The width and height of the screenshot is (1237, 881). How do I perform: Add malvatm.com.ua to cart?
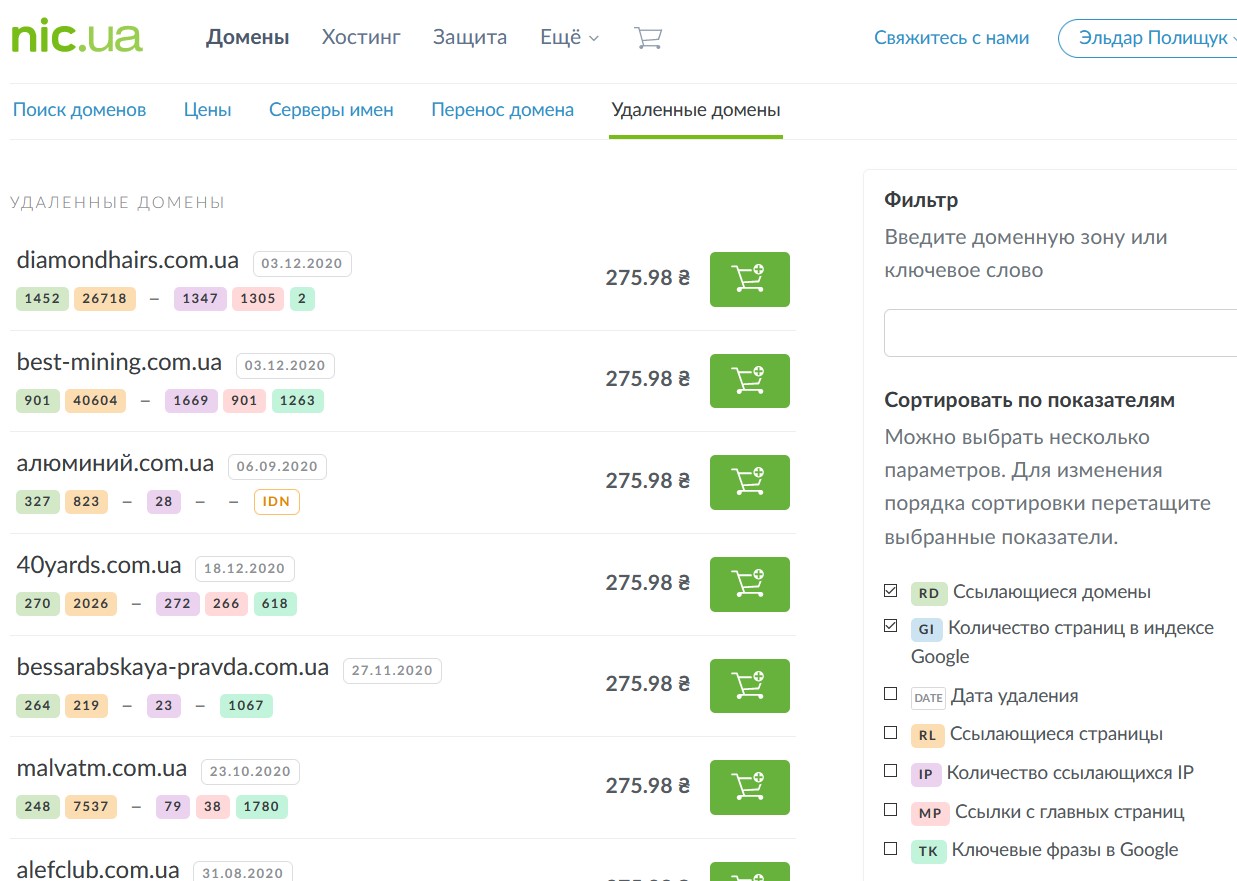749,787
